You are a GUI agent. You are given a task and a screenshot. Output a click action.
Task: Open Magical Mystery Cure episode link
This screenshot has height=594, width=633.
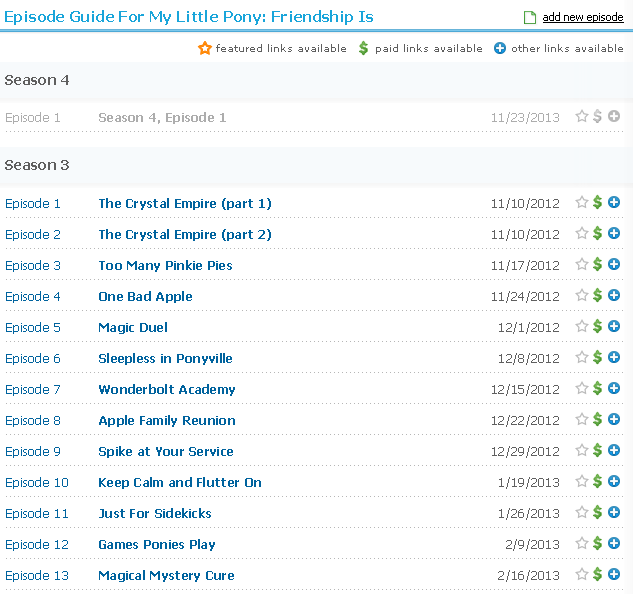click(166, 575)
